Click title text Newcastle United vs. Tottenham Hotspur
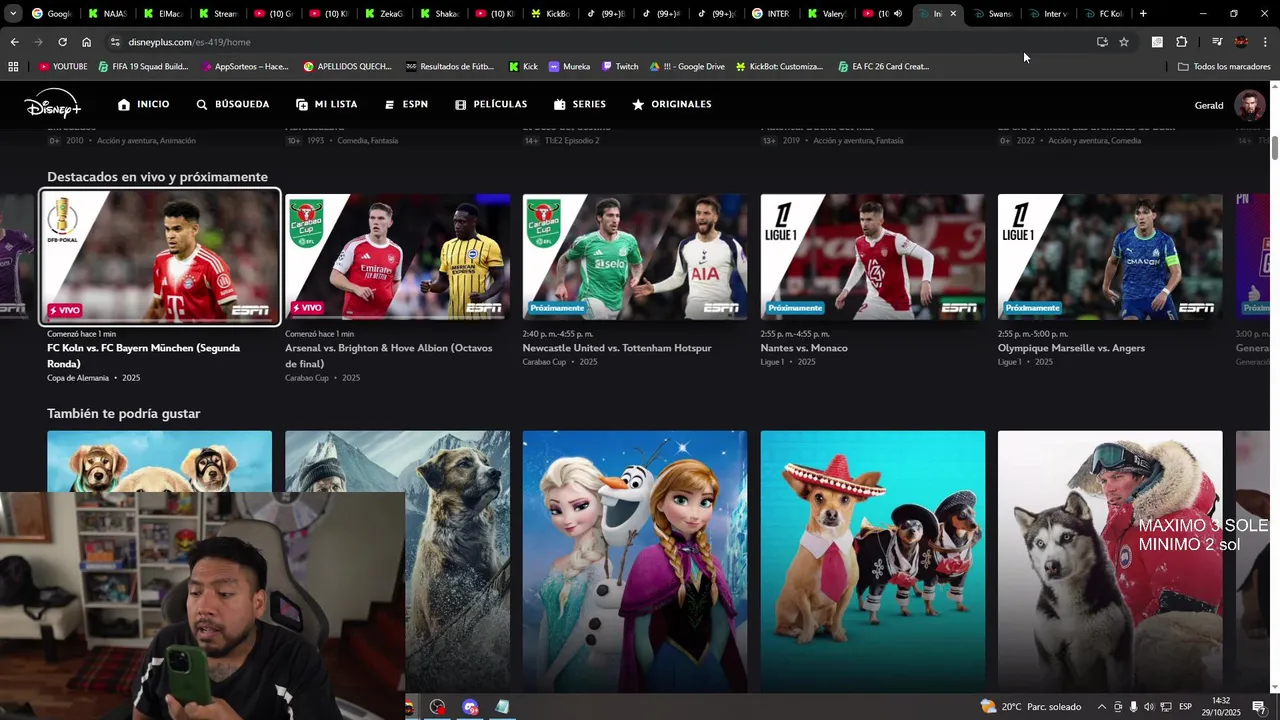Screen dimensions: 1280x720 pyautogui.click(x=617, y=348)
